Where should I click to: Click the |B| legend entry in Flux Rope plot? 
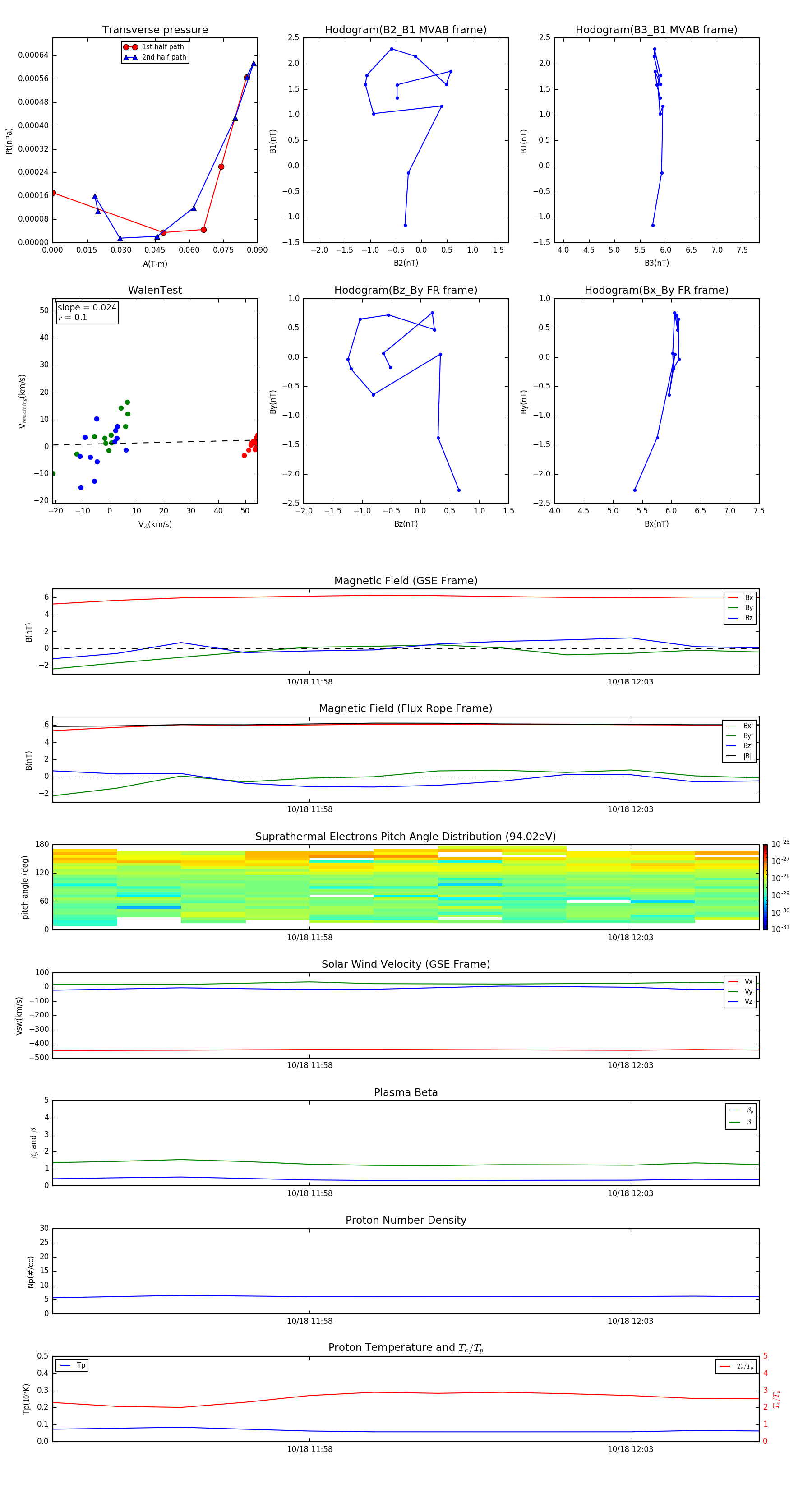[x=739, y=756]
